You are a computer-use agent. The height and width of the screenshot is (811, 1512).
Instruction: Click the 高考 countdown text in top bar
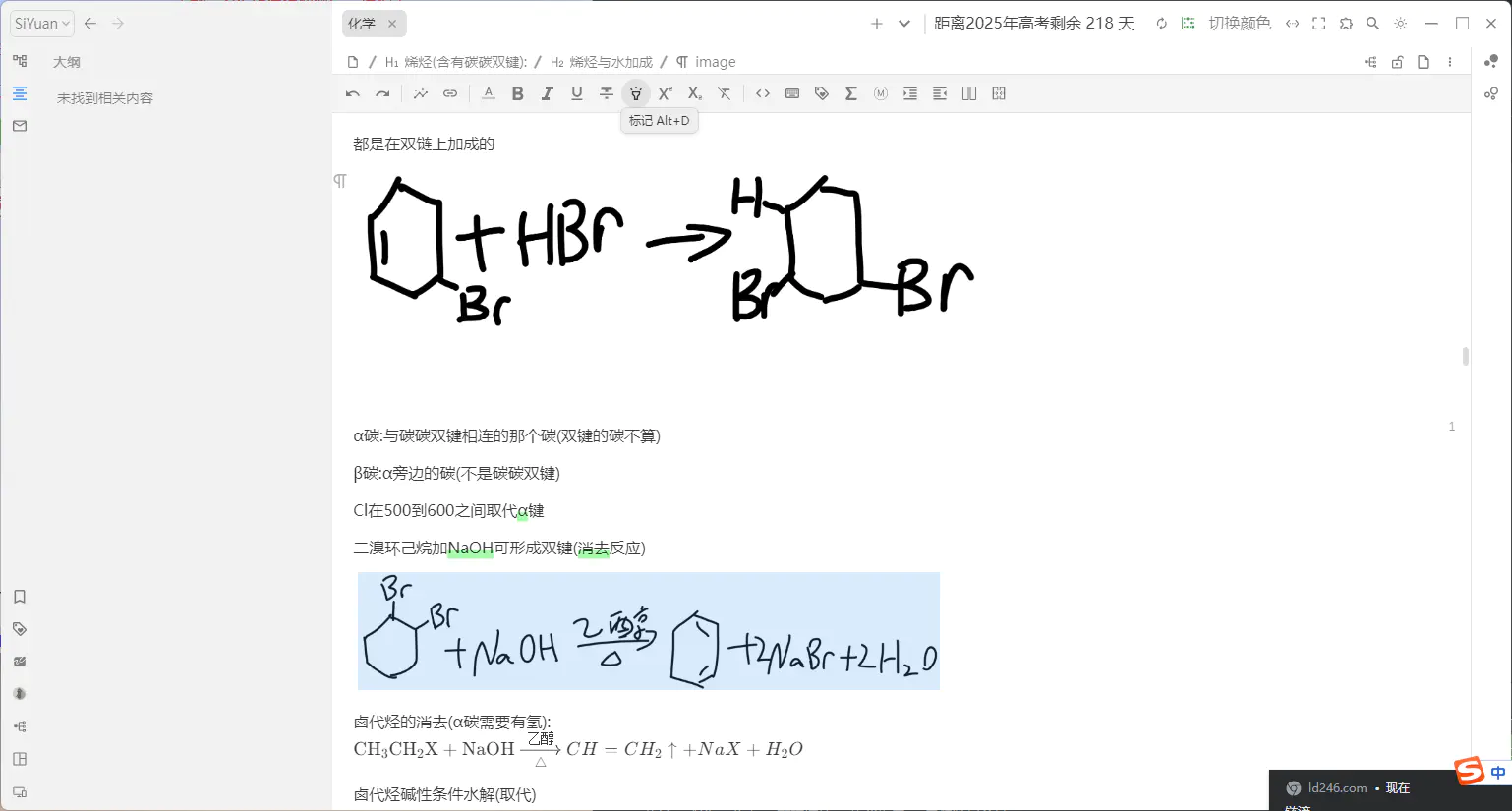click(x=1034, y=24)
